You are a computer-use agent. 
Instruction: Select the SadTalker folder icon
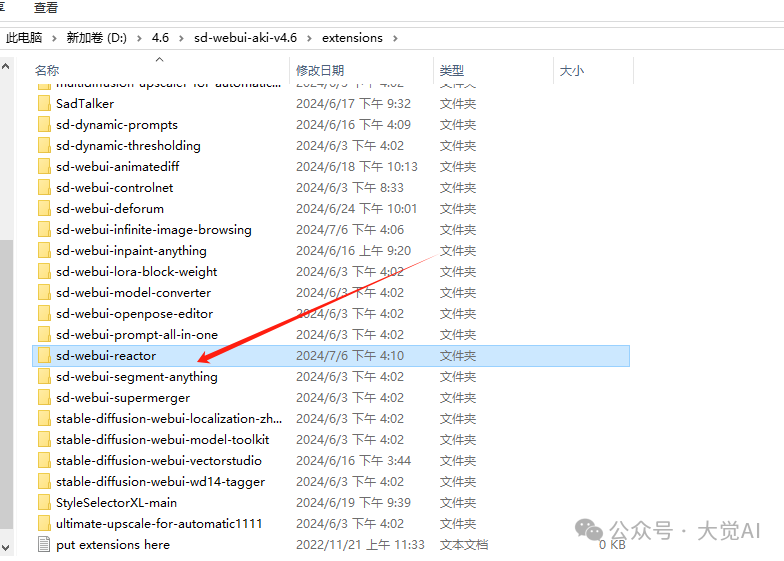[x=44, y=104]
